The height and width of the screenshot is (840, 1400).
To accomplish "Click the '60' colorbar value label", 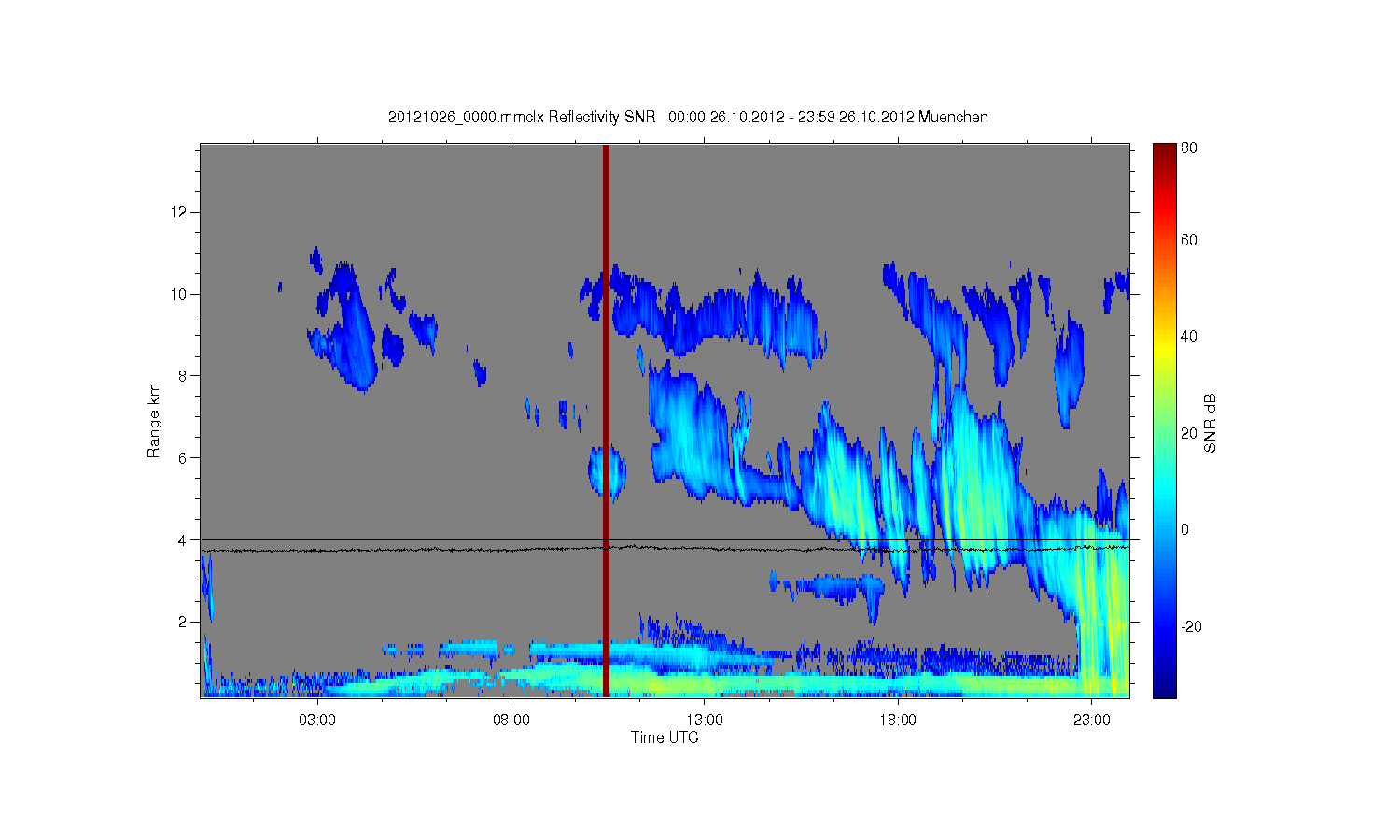I will pyautogui.click(x=1189, y=240).
